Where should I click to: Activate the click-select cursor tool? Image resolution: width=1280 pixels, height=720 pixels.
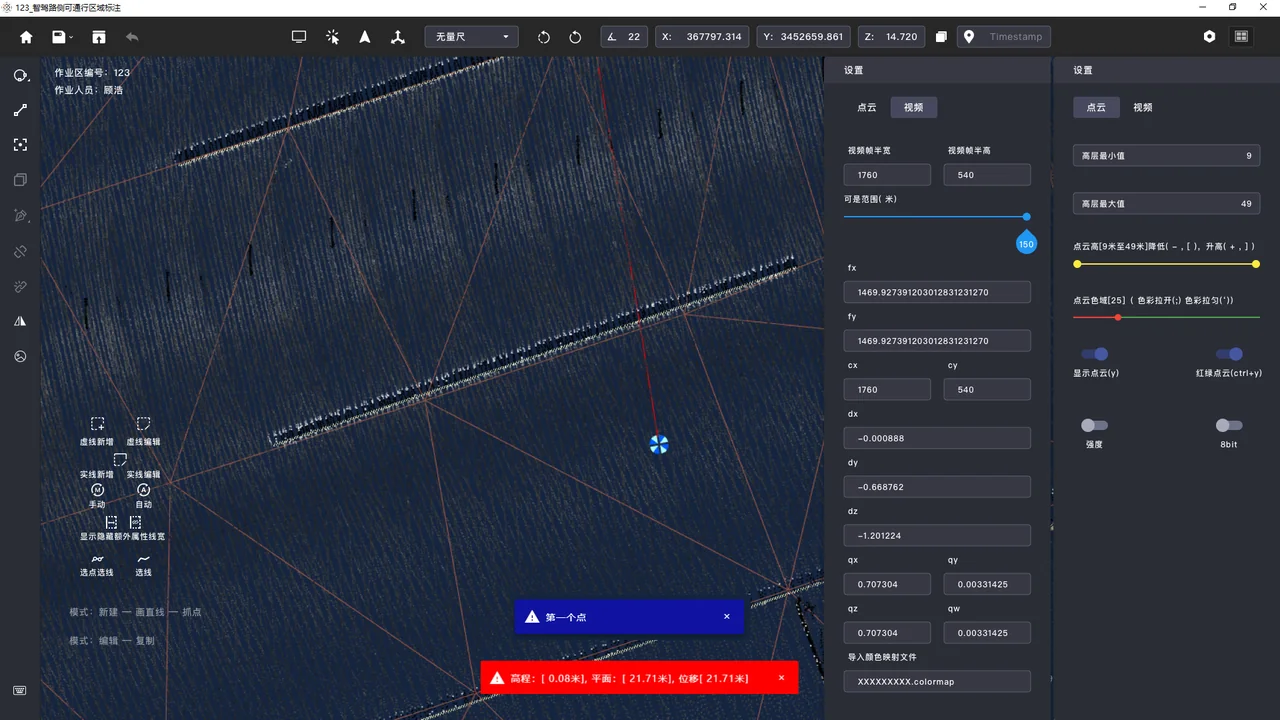pos(333,37)
